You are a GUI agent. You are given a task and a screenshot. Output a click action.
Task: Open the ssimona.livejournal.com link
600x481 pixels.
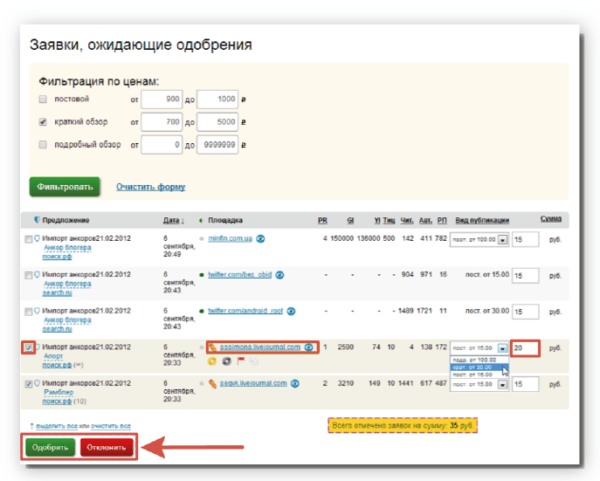260,347
